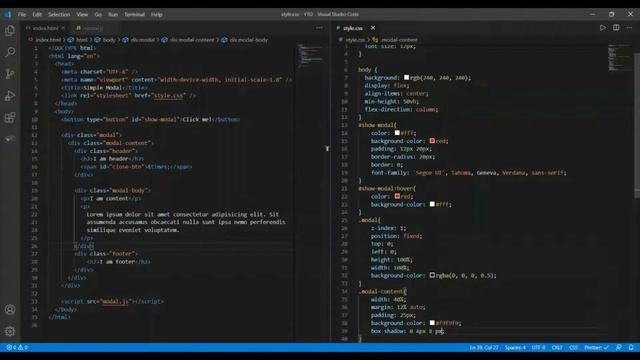Open the Extensions view

point(10,118)
